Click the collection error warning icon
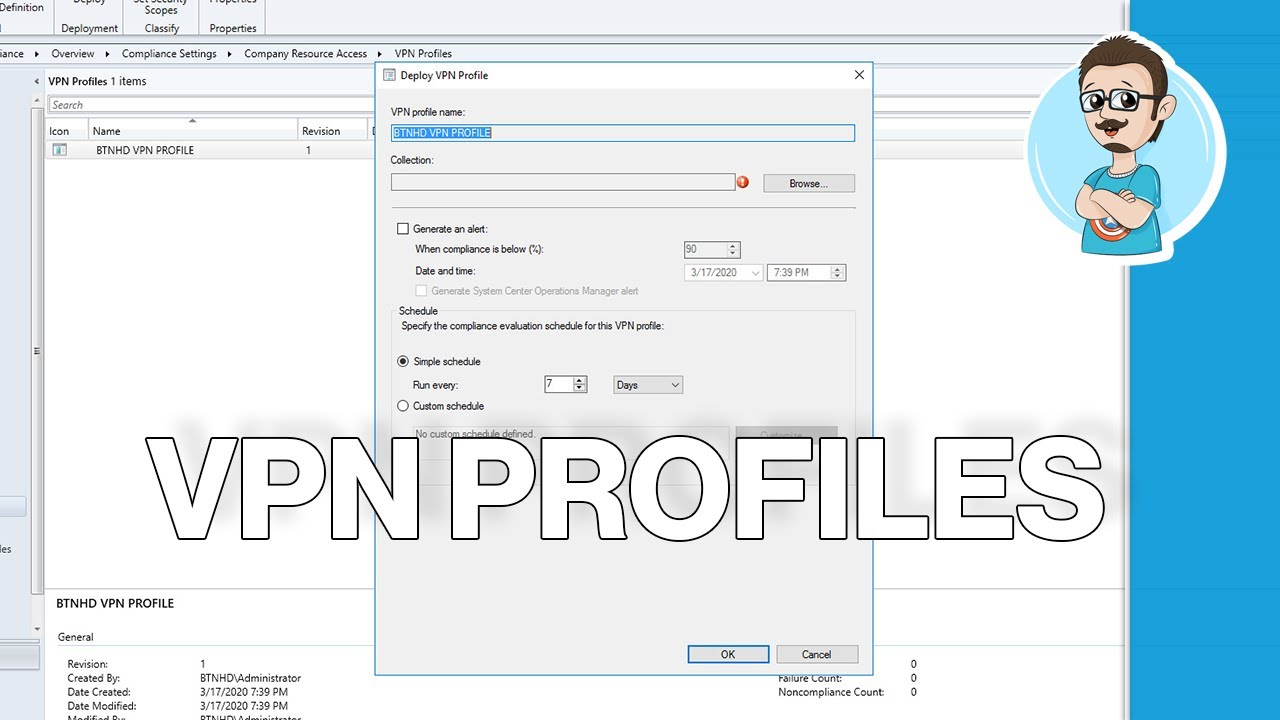The width and height of the screenshot is (1280, 720). tap(743, 182)
